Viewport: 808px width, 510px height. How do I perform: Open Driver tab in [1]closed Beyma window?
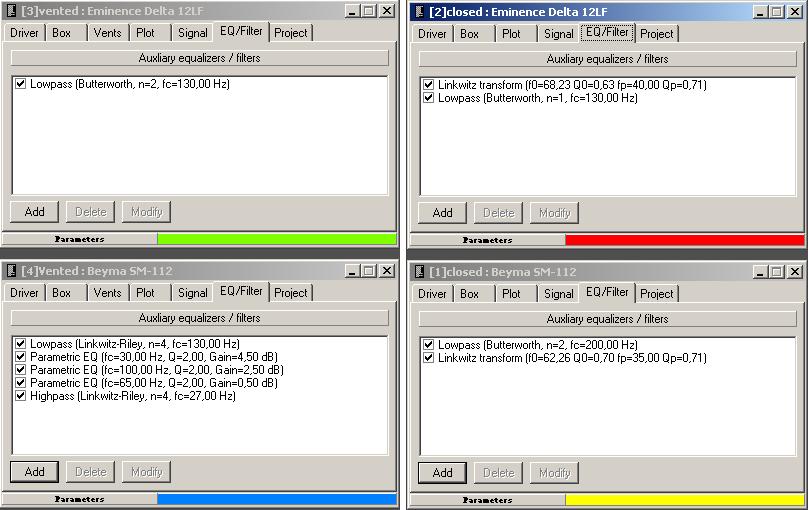(432, 294)
